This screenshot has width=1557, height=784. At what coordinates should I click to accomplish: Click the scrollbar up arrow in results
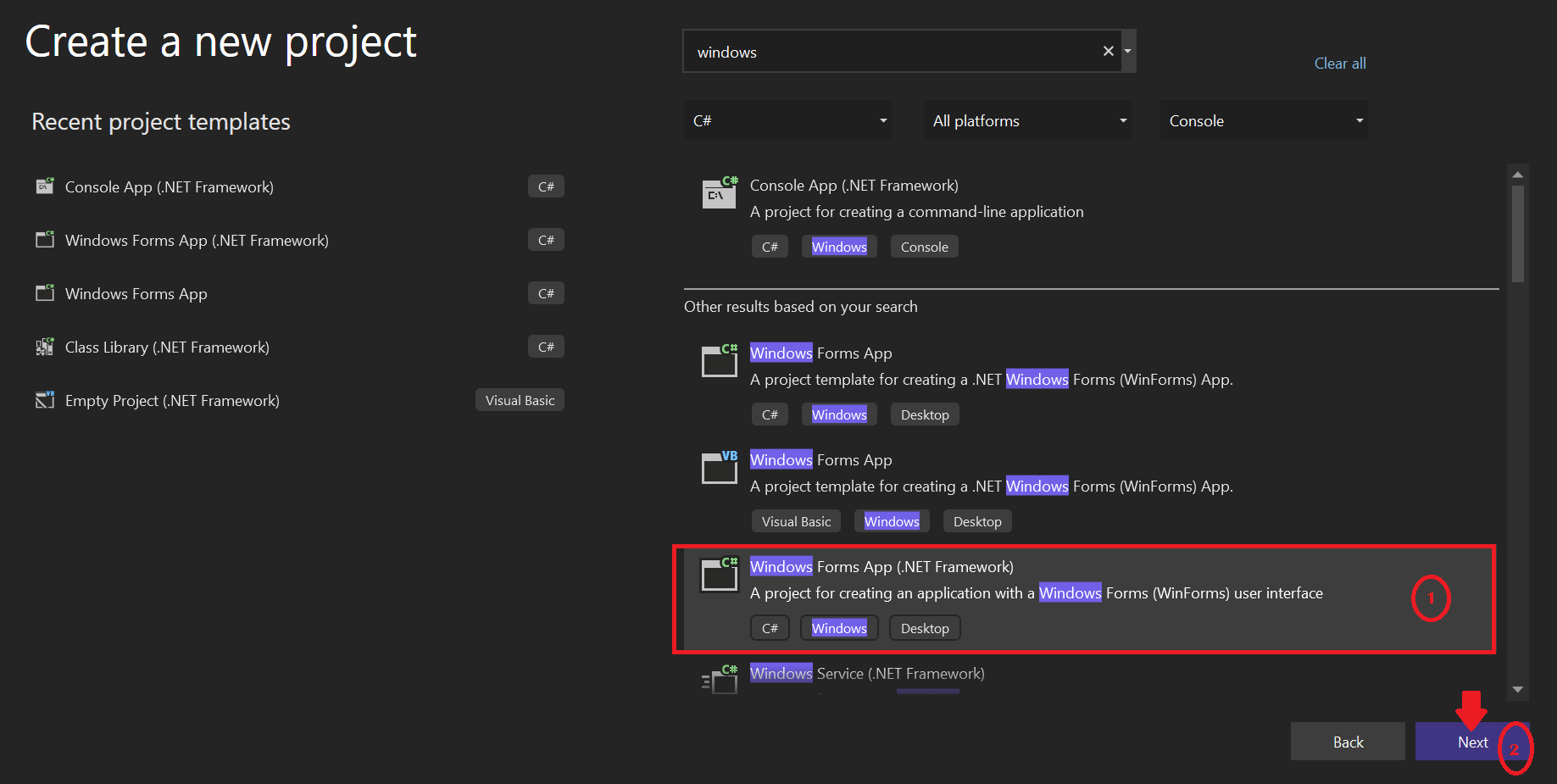(1518, 175)
